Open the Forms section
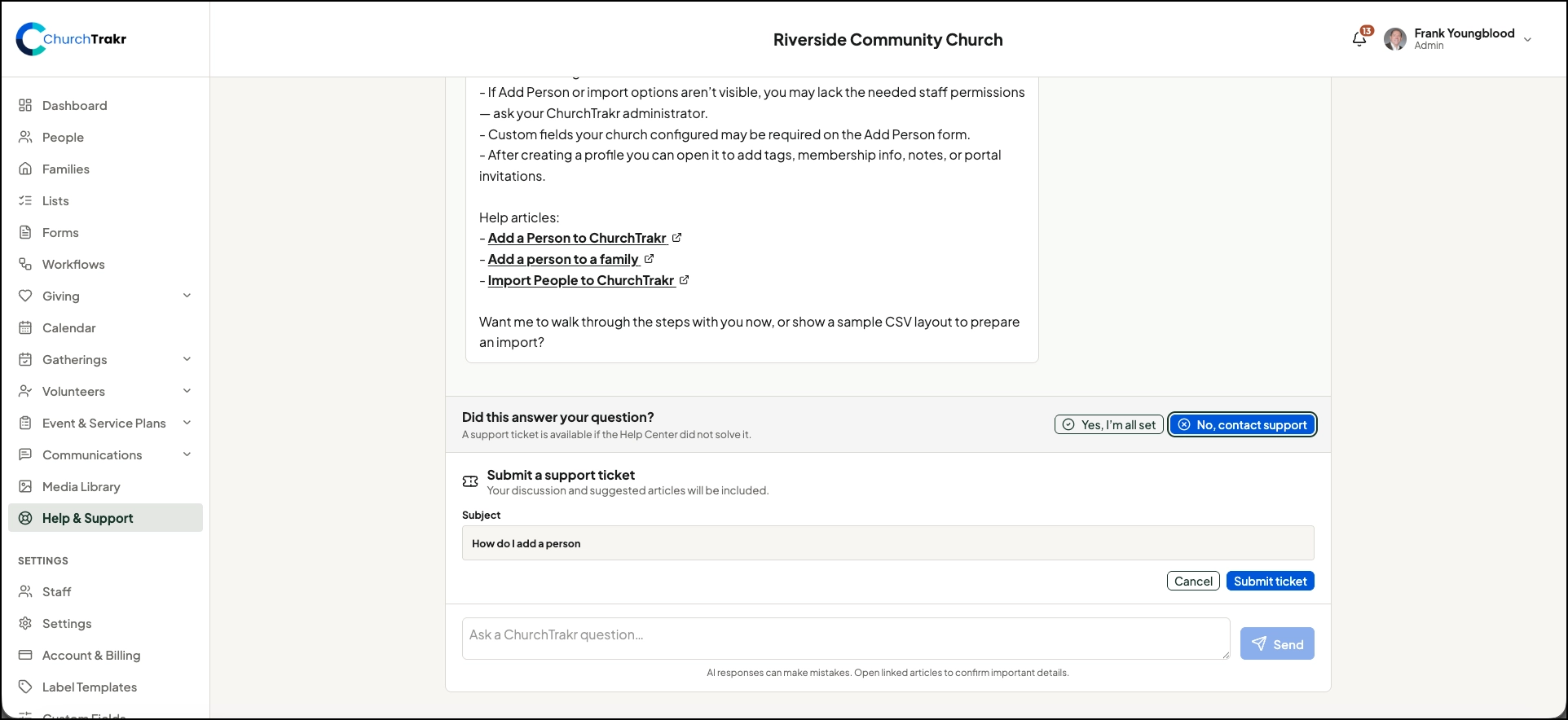1568x720 pixels. click(105, 232)
